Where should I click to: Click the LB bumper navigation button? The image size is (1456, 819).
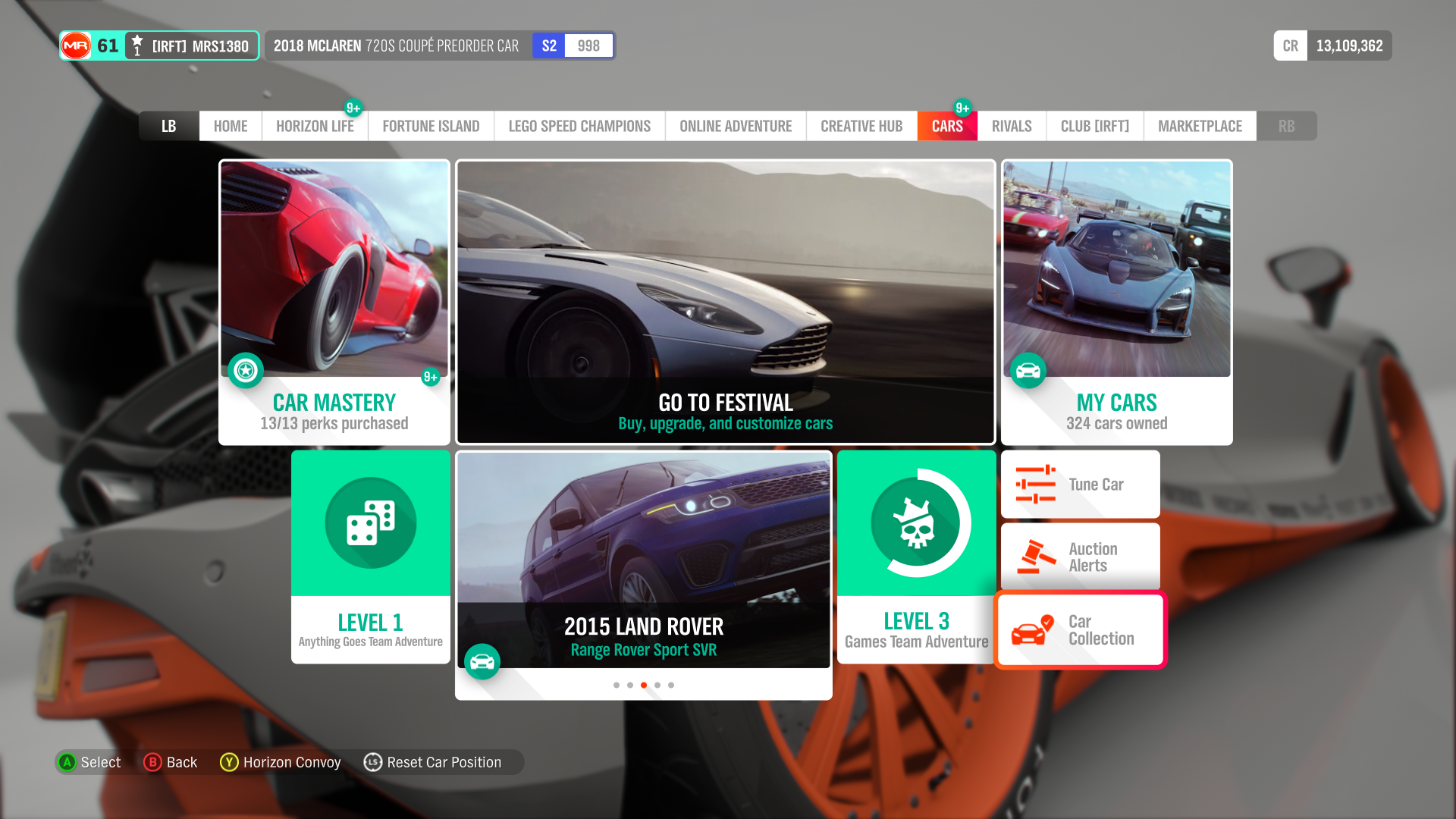click(168, 126)
